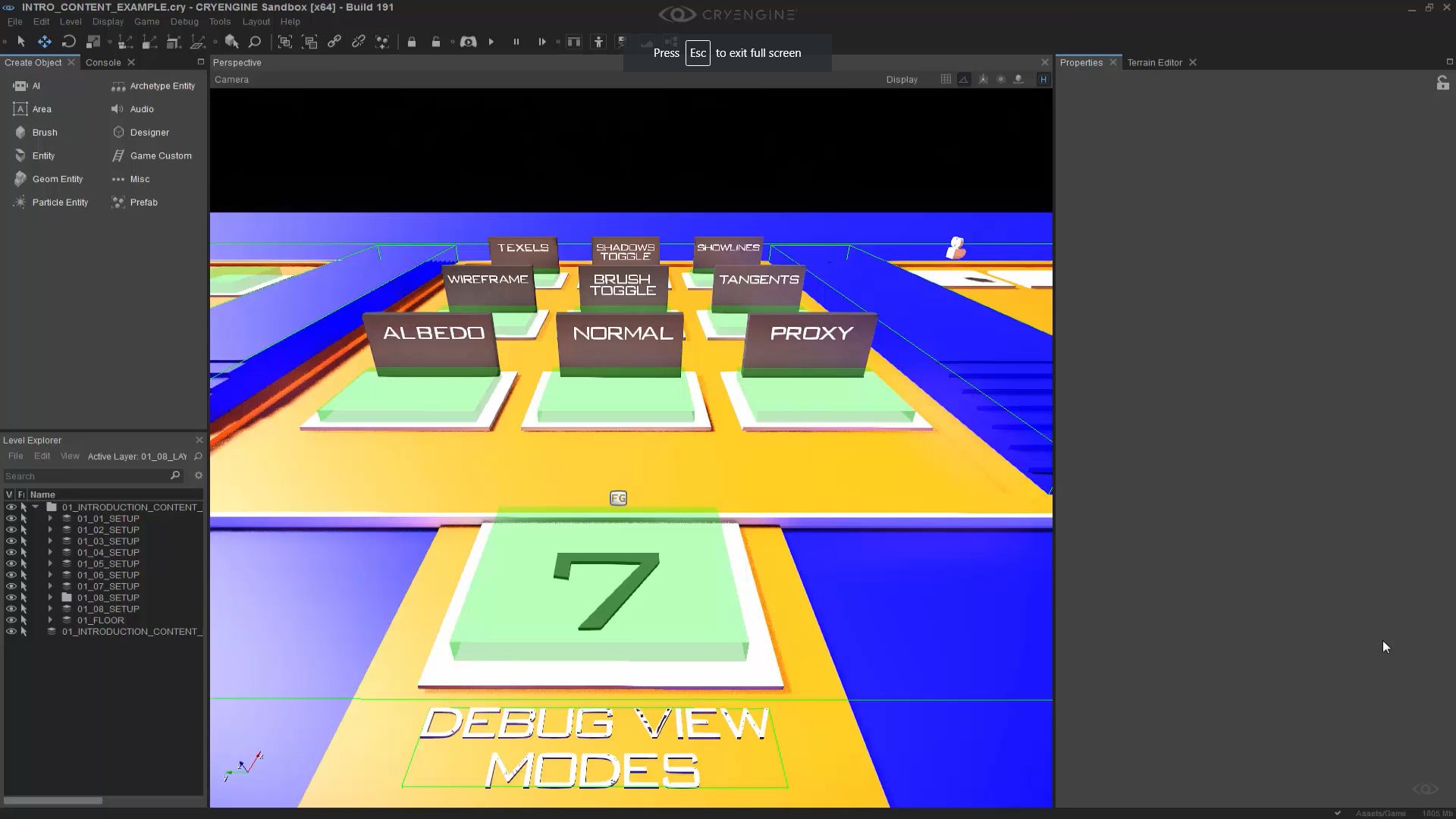Viewport: 1456px width, 819px height.
Task: Select the Rotate tool in the toolbar
Action: 68,42
